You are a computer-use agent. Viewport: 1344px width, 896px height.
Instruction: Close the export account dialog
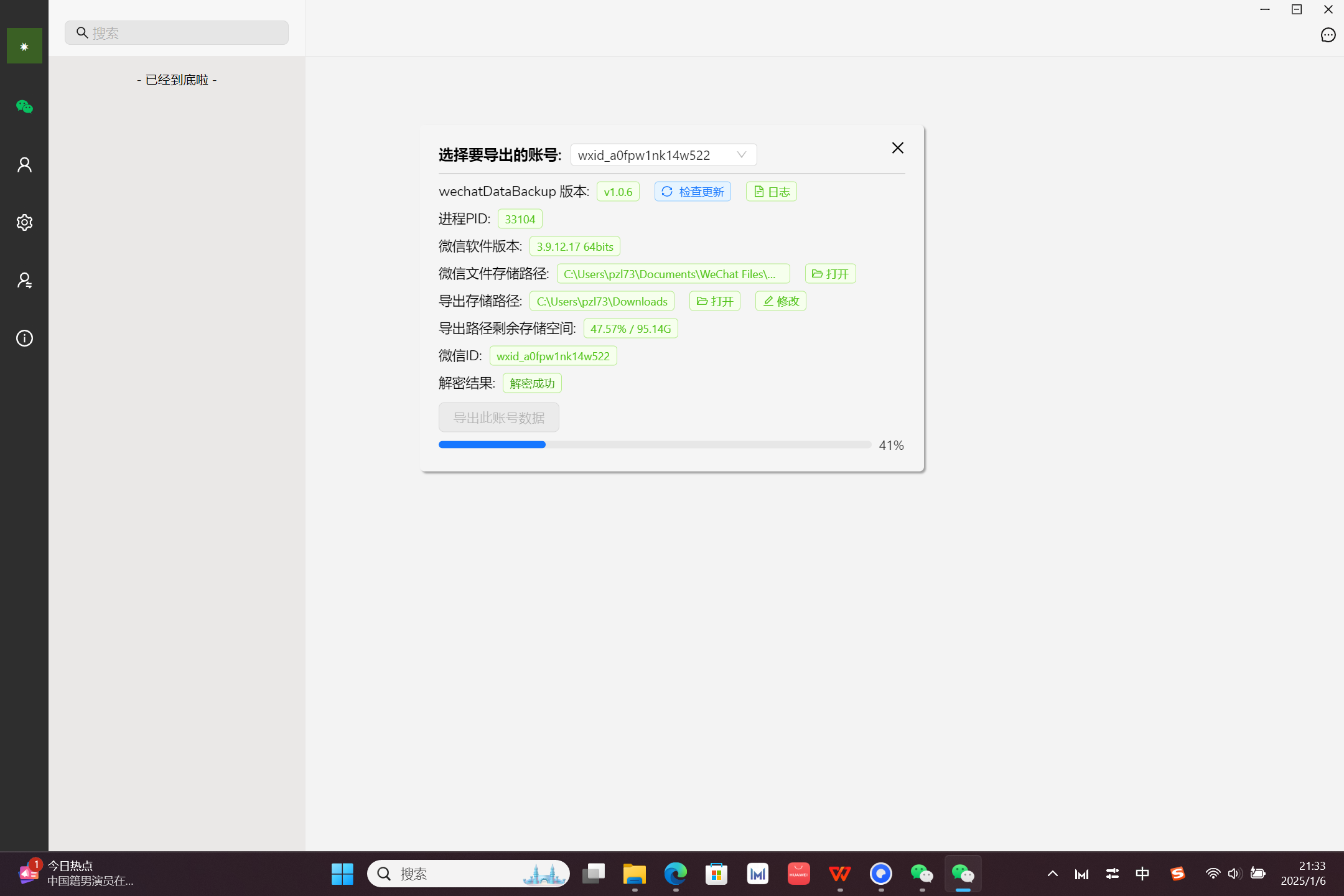coord(897,147)
